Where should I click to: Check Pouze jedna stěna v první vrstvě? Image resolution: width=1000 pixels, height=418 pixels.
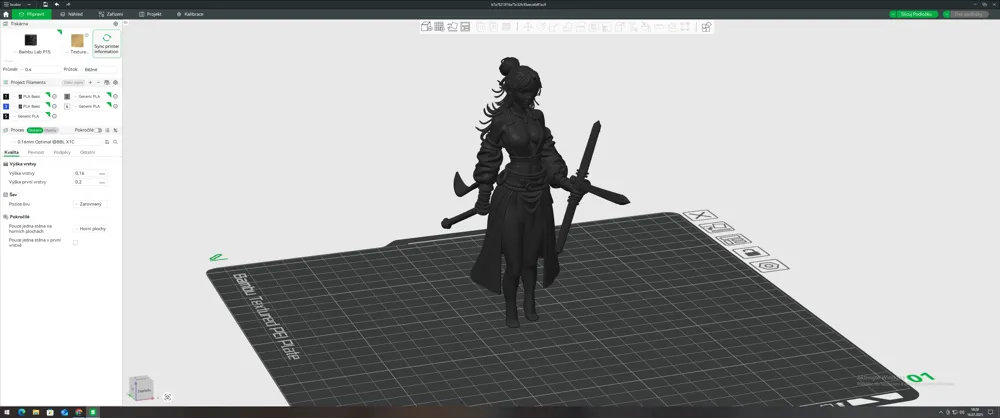point(75,243)
